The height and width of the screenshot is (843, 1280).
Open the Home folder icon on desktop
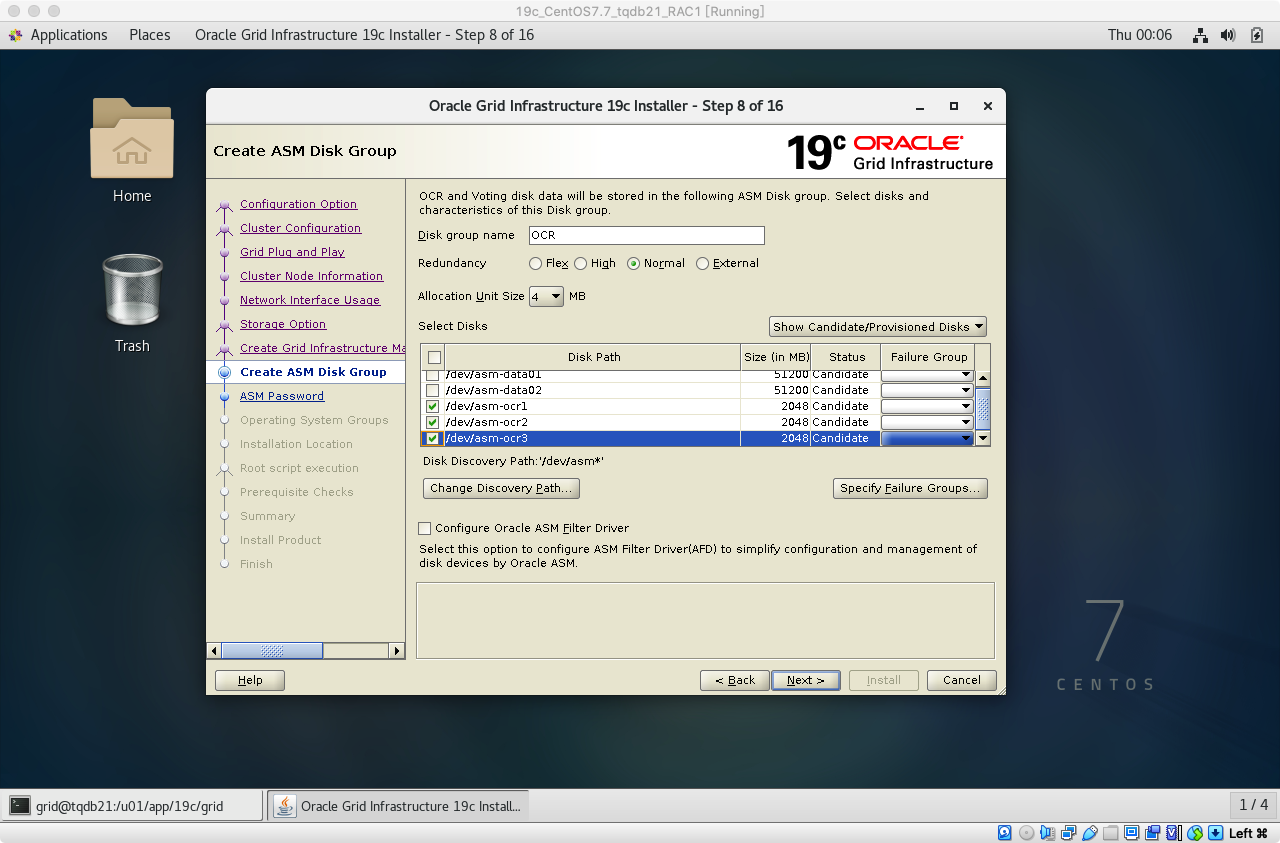(x=132, y=137)
